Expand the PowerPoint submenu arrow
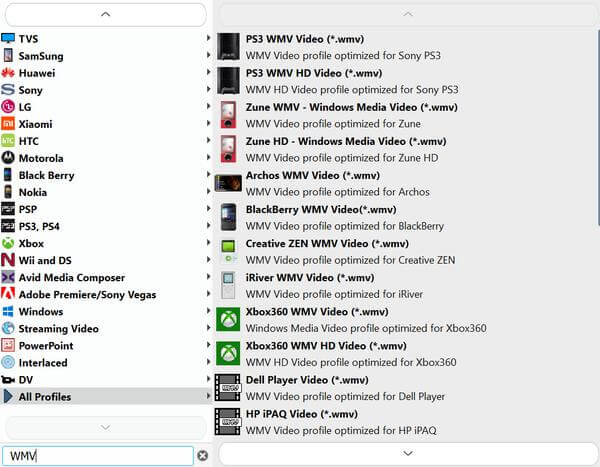Viewport: 600px width, 467px height. pos(209,345)
